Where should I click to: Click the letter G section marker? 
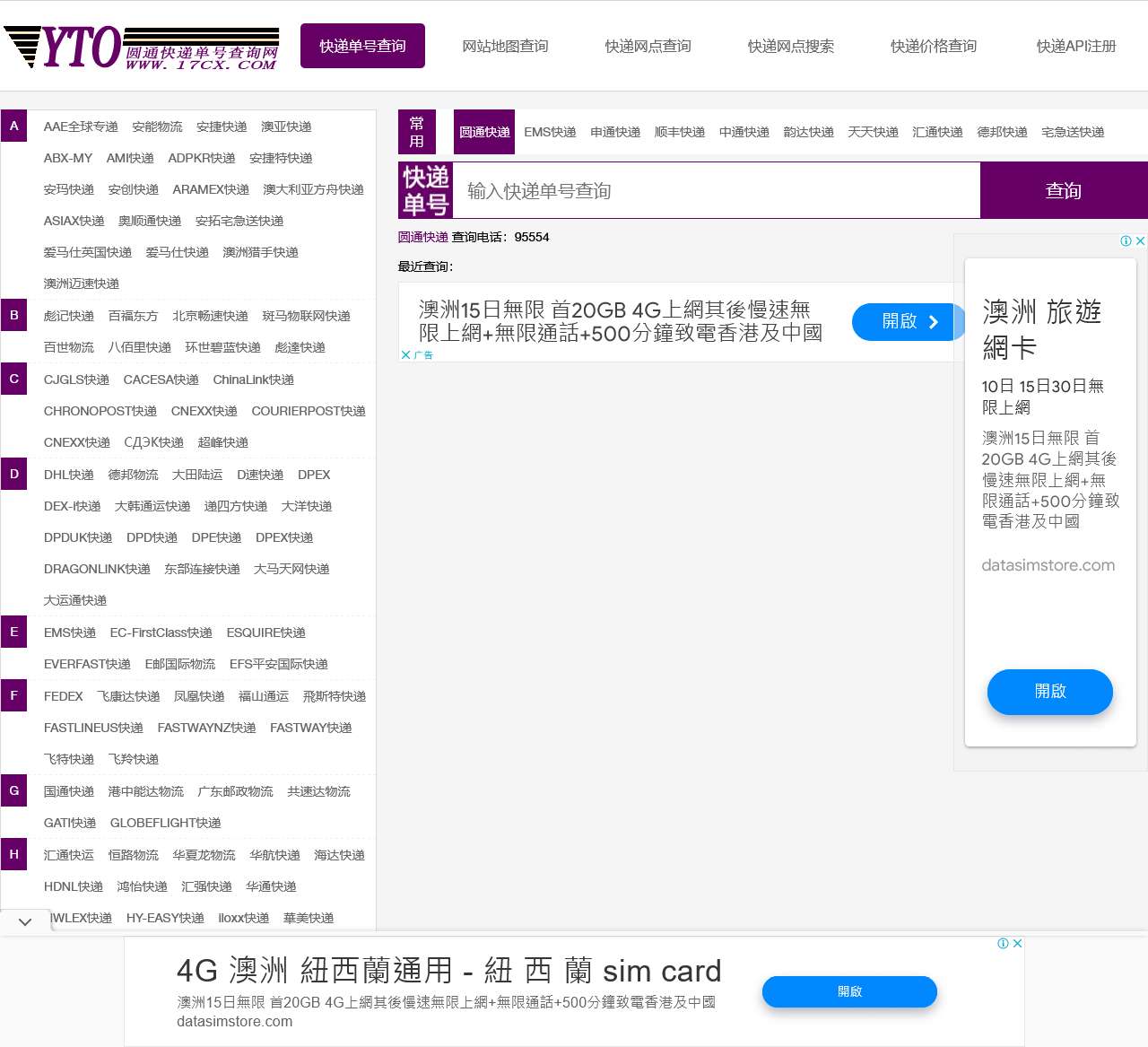coord(13,790)
